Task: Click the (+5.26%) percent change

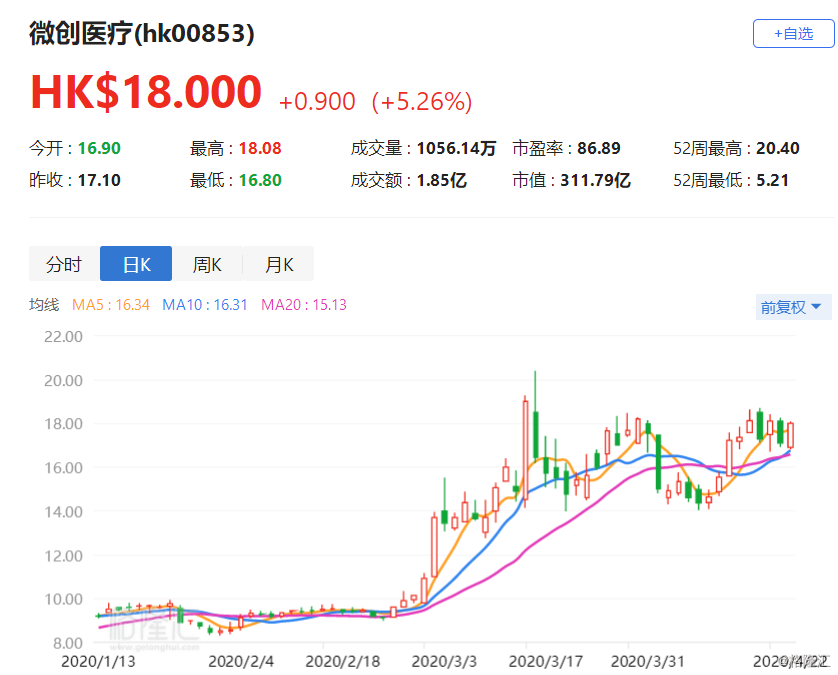Action: point(422,102)
